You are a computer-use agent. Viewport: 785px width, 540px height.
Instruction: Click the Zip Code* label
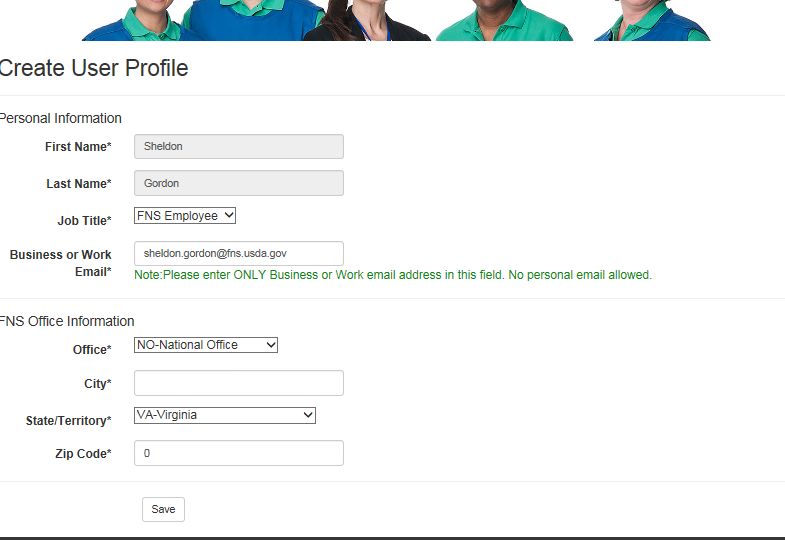tap(83, 453)
